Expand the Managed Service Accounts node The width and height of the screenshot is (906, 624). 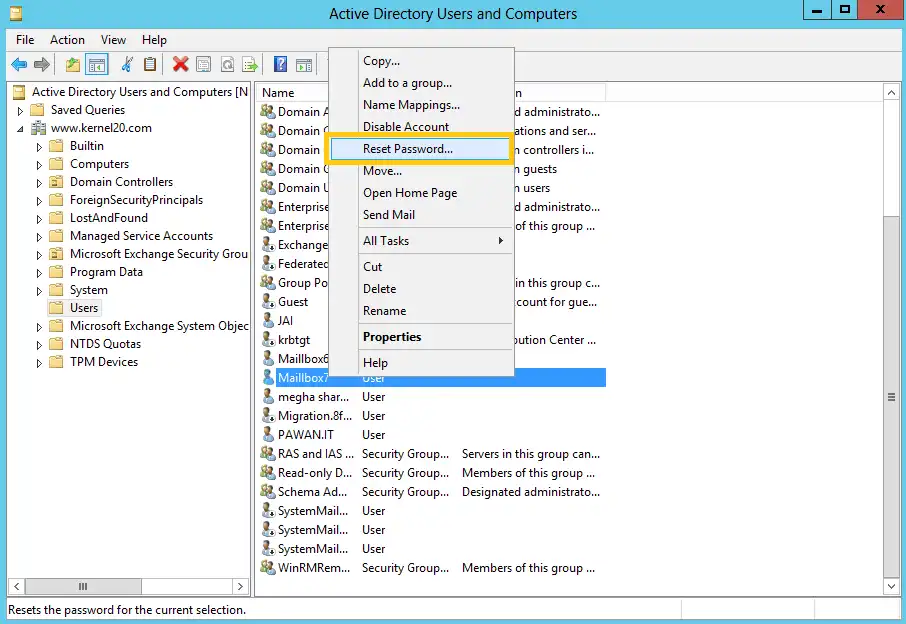(x=39, y=236)
